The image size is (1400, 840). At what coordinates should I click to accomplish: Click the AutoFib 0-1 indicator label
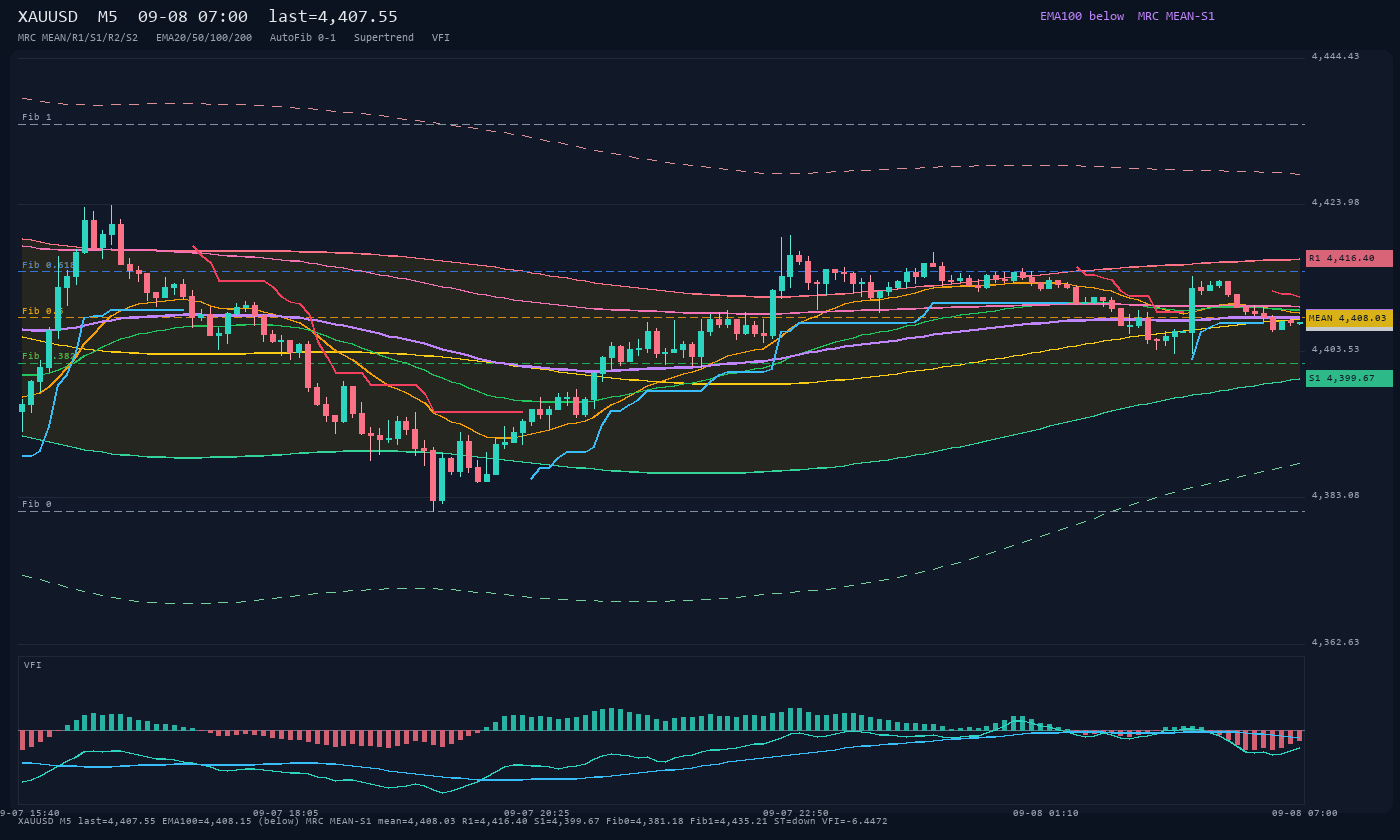point(303,38)
